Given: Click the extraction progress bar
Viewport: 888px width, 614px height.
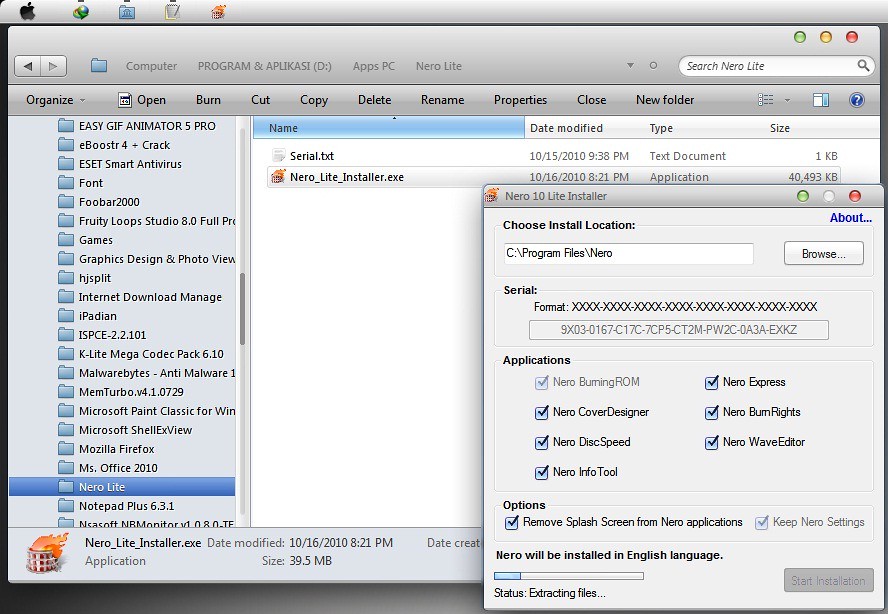Looking at the screenshot, I should [569, 576].
